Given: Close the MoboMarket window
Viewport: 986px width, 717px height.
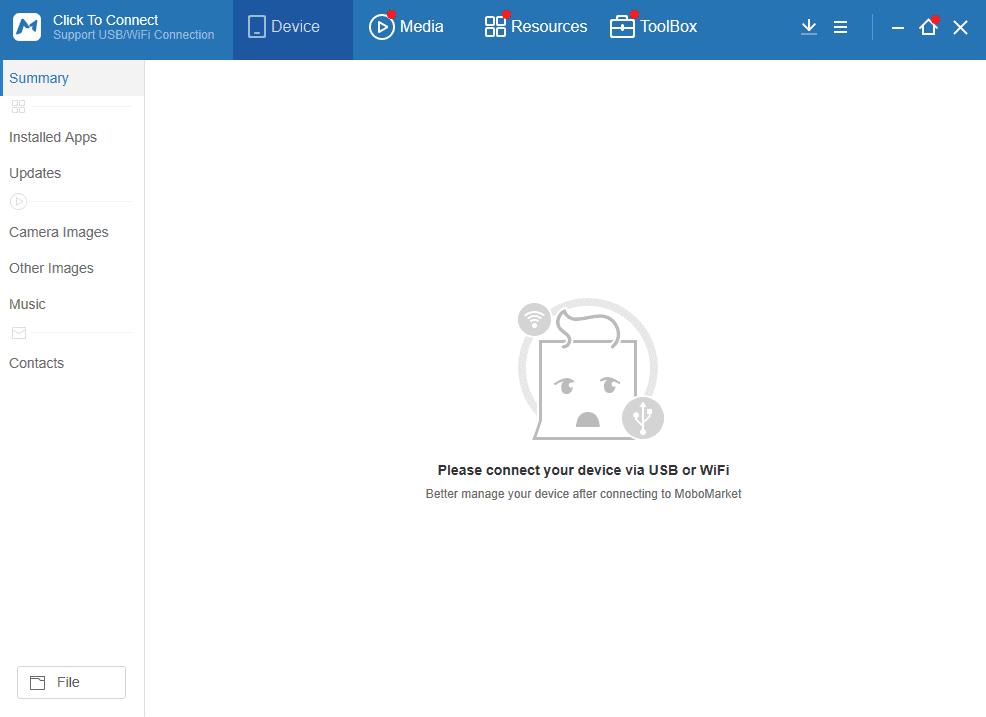Looking at the screenshot, I should 960,28.
